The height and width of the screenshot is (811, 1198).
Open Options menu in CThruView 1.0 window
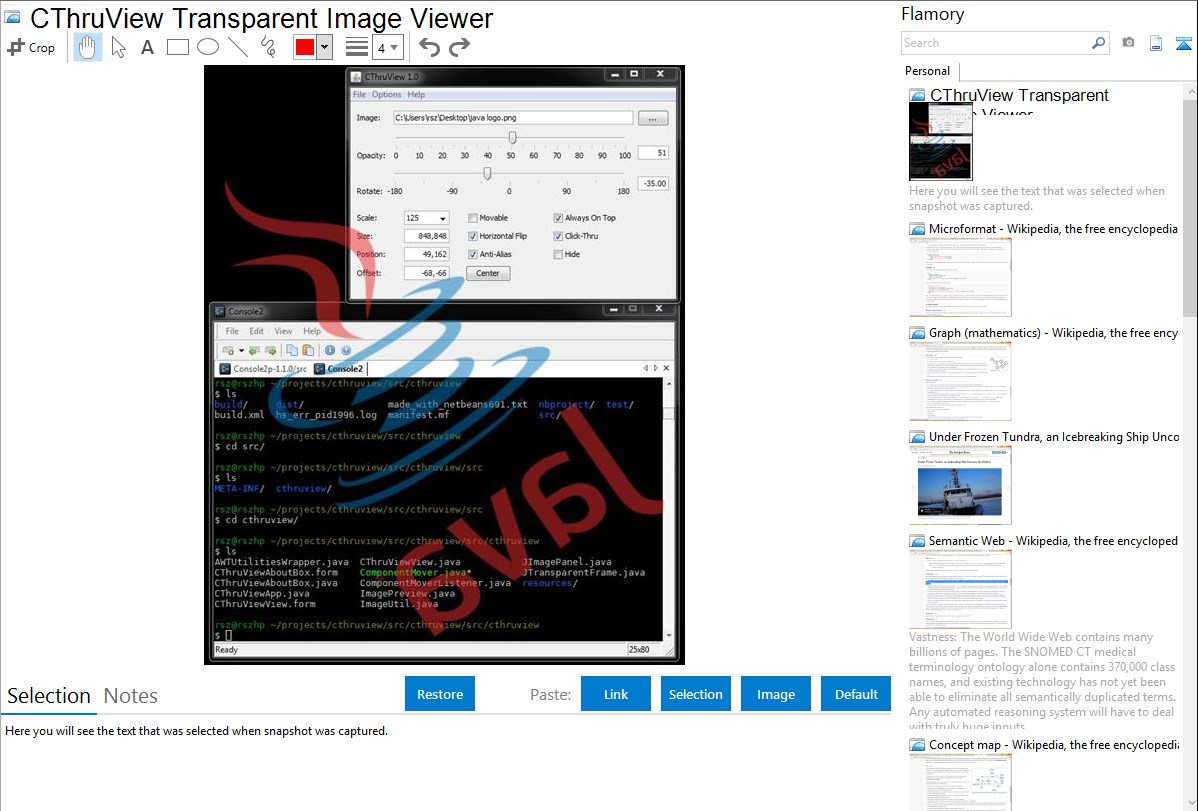click(x=387, y=95)
